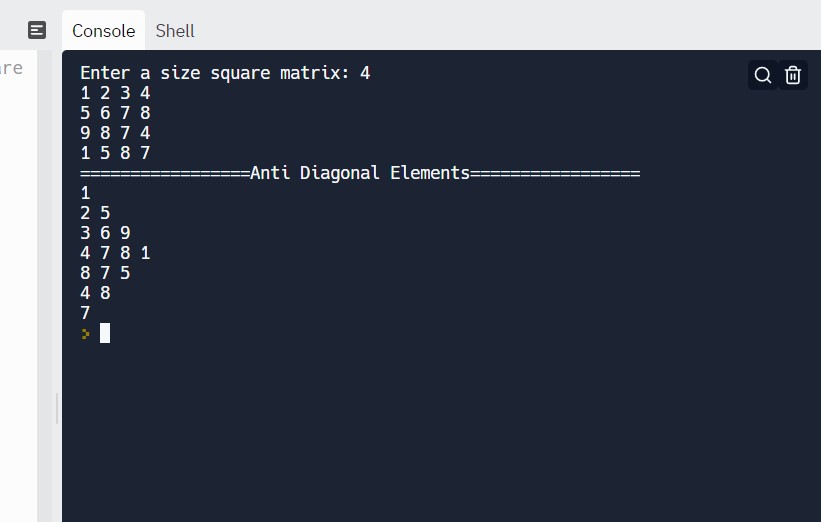The width and height of the screenshot is (821, 522).
Task: Click the matrix row '1 5 8 7'
Action: (x=115, y=153)
